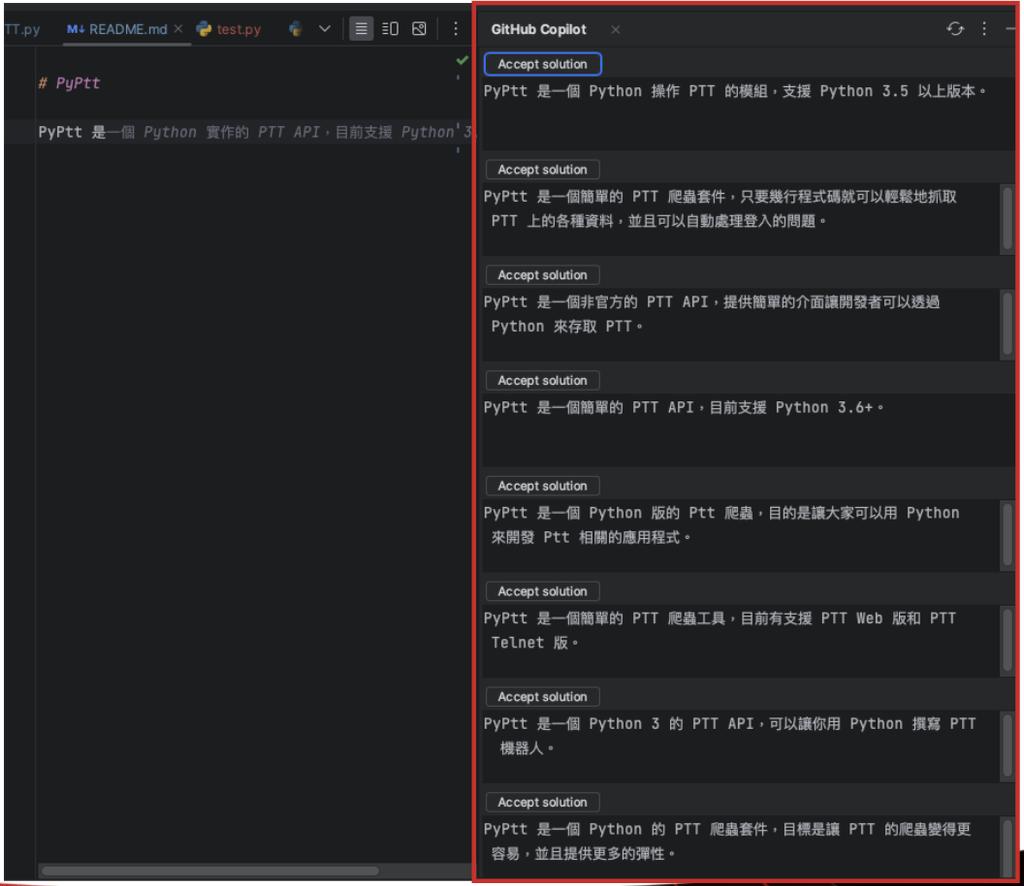Switch to preview-only view mode
Image resolution: width=1024 pixels, height=886 pixels.
(x=419, y=29)
